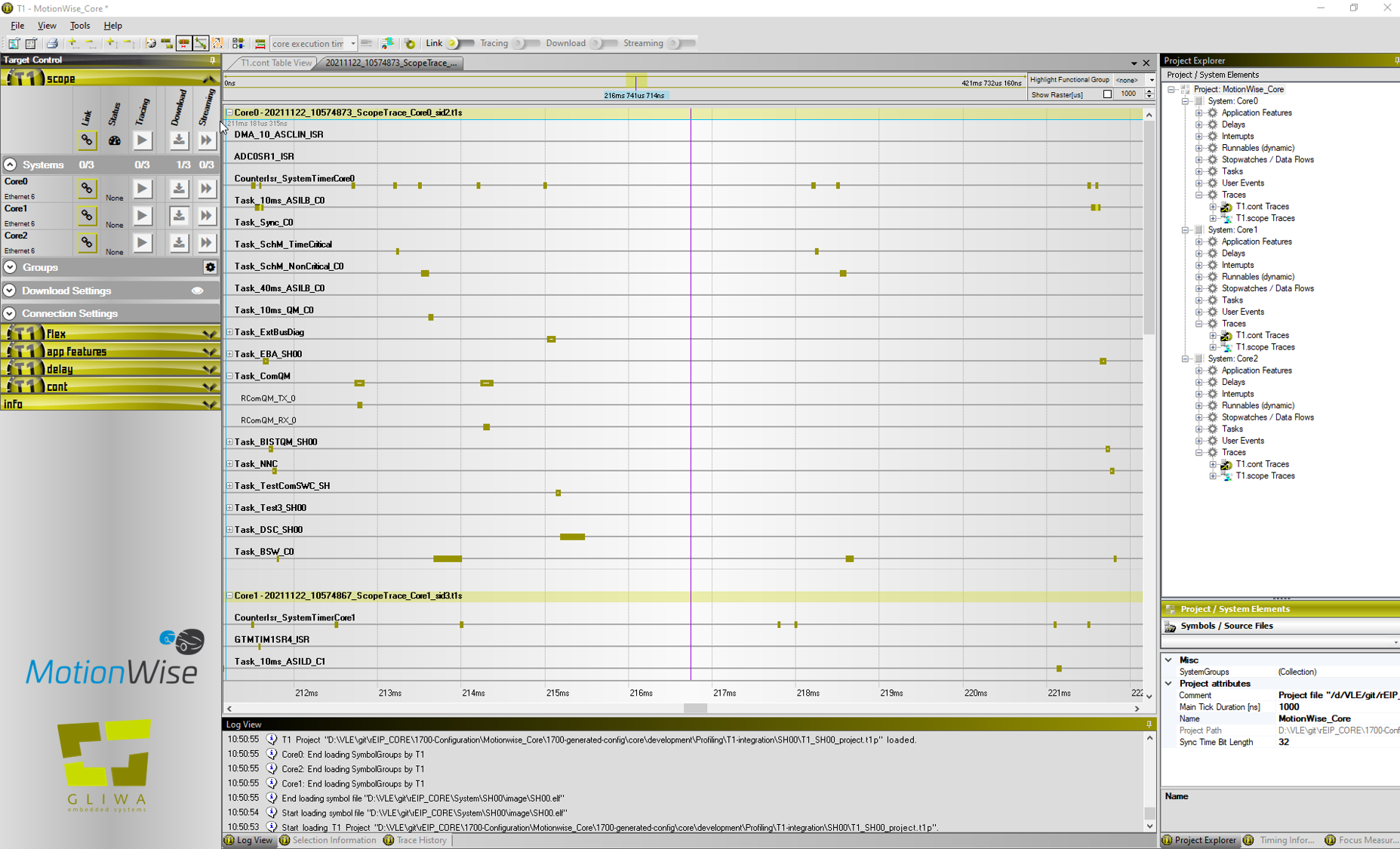Open the Groups settings gear icon
This screenshot has height=849, width=1400.
pos(210,267)
